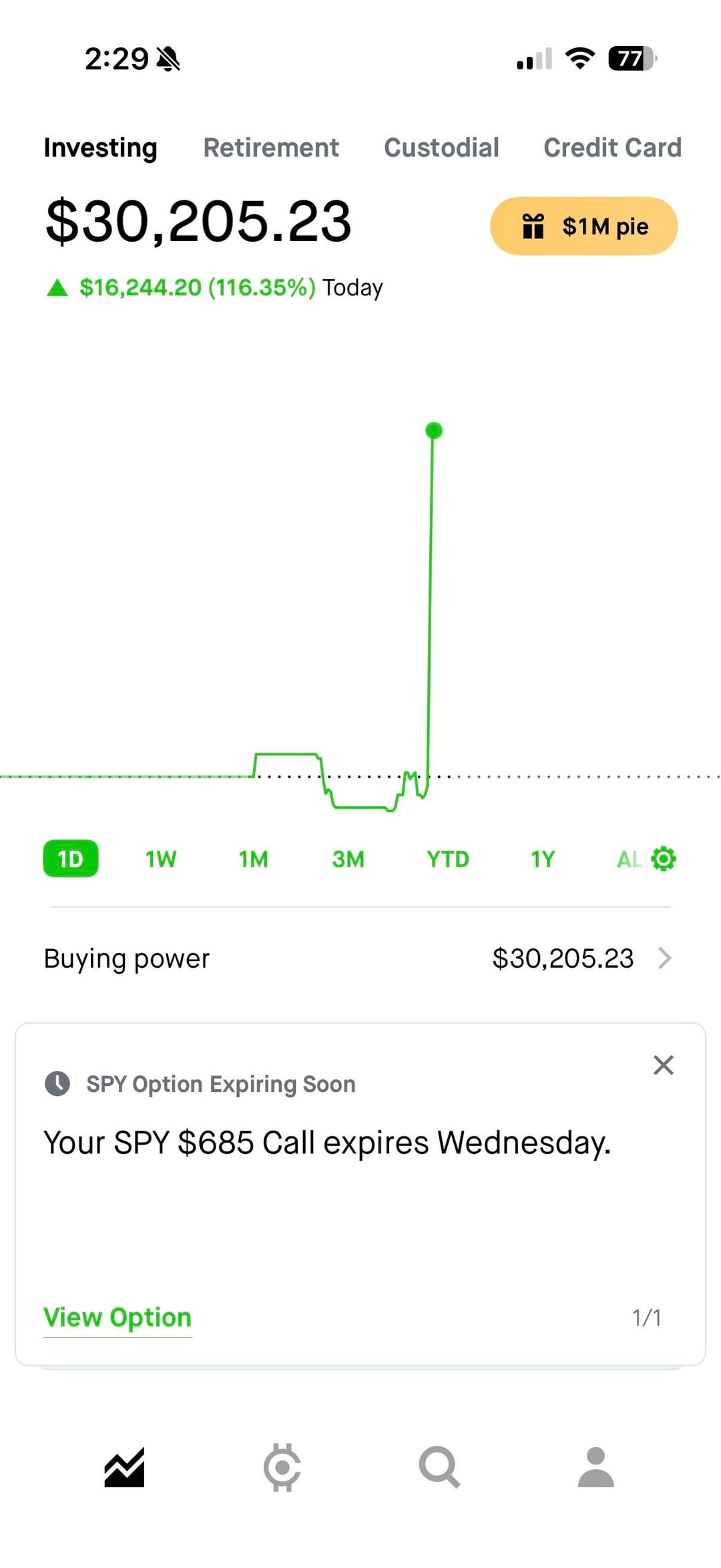
Task: Select the 3M chart range
Action: [348, 859]
